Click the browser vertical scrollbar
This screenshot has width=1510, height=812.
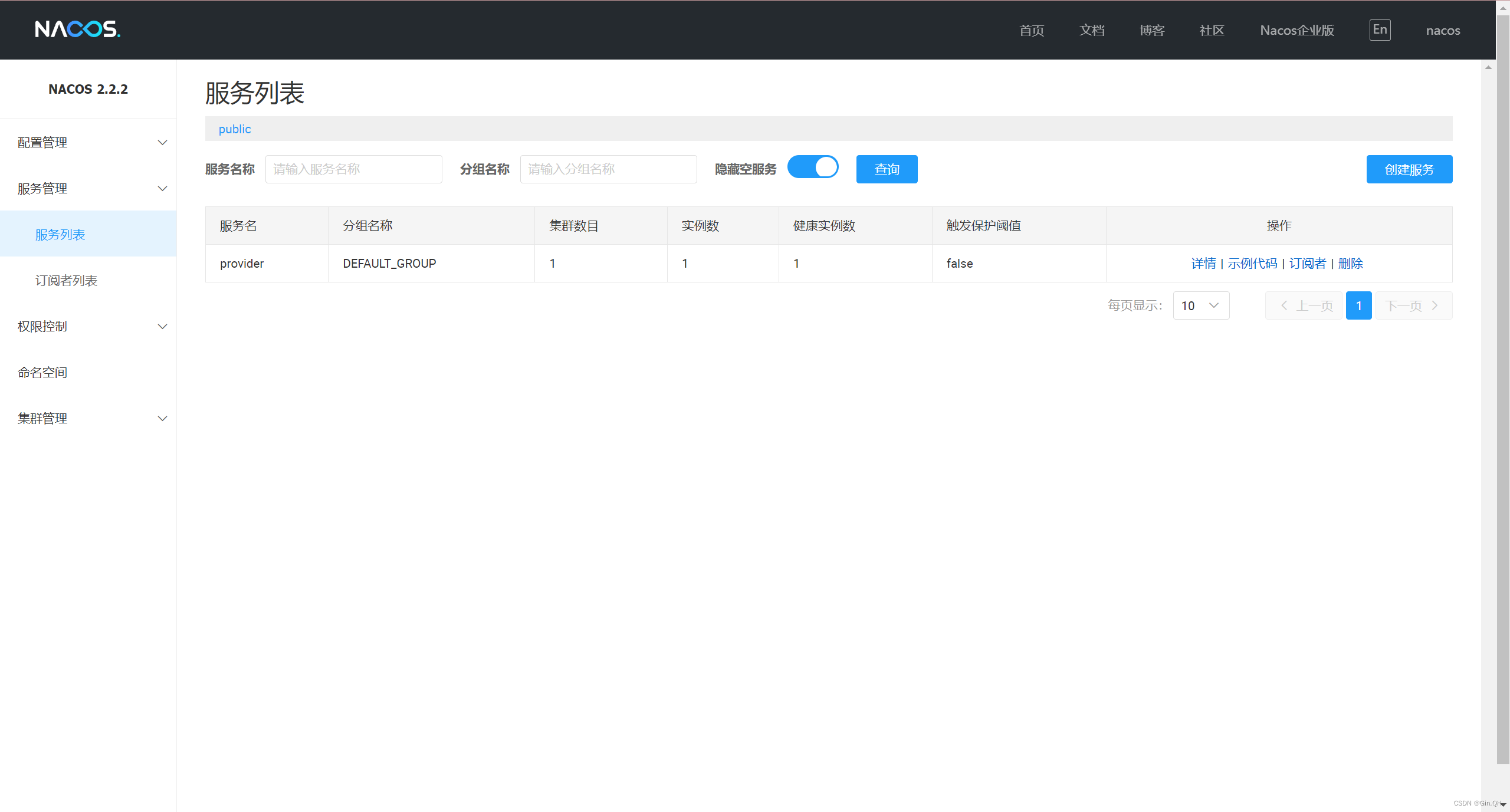click(1503, 389)
